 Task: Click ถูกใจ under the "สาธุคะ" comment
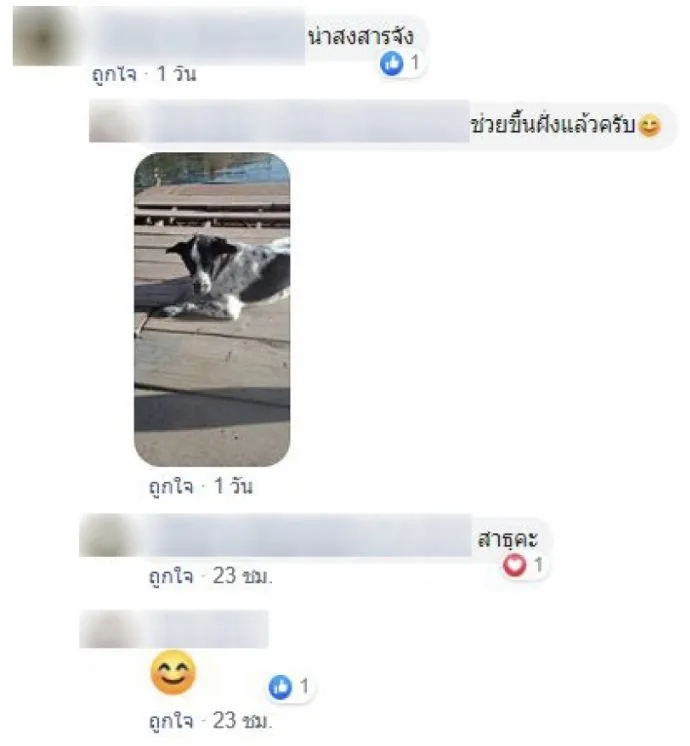tap(171, 577)
